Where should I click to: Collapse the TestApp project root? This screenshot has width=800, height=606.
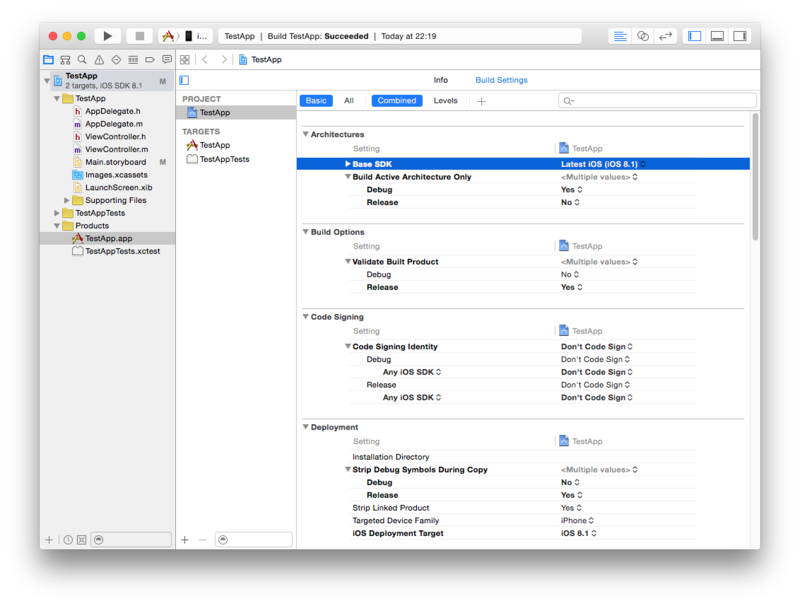tap(47, 81)
